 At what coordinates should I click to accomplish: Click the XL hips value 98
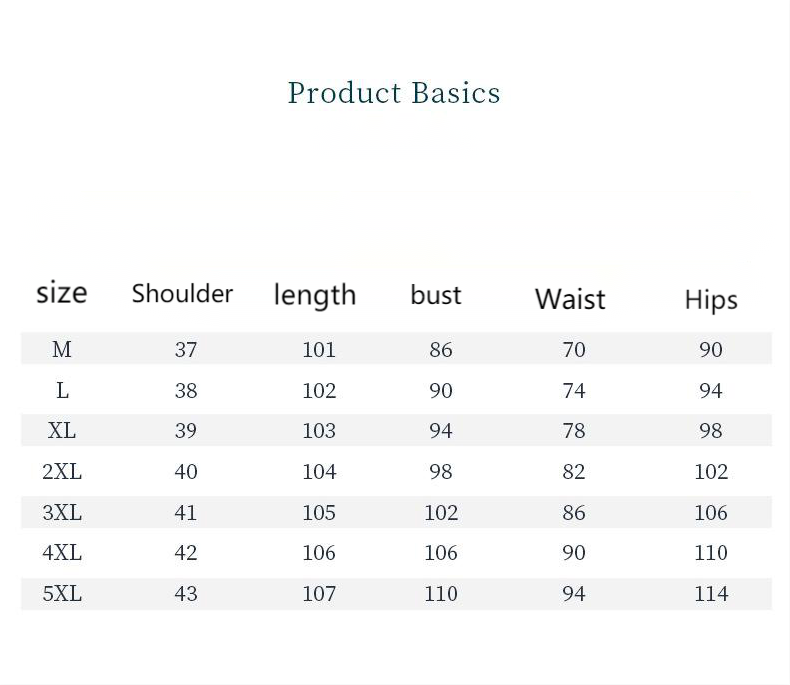tap(711, 431)
